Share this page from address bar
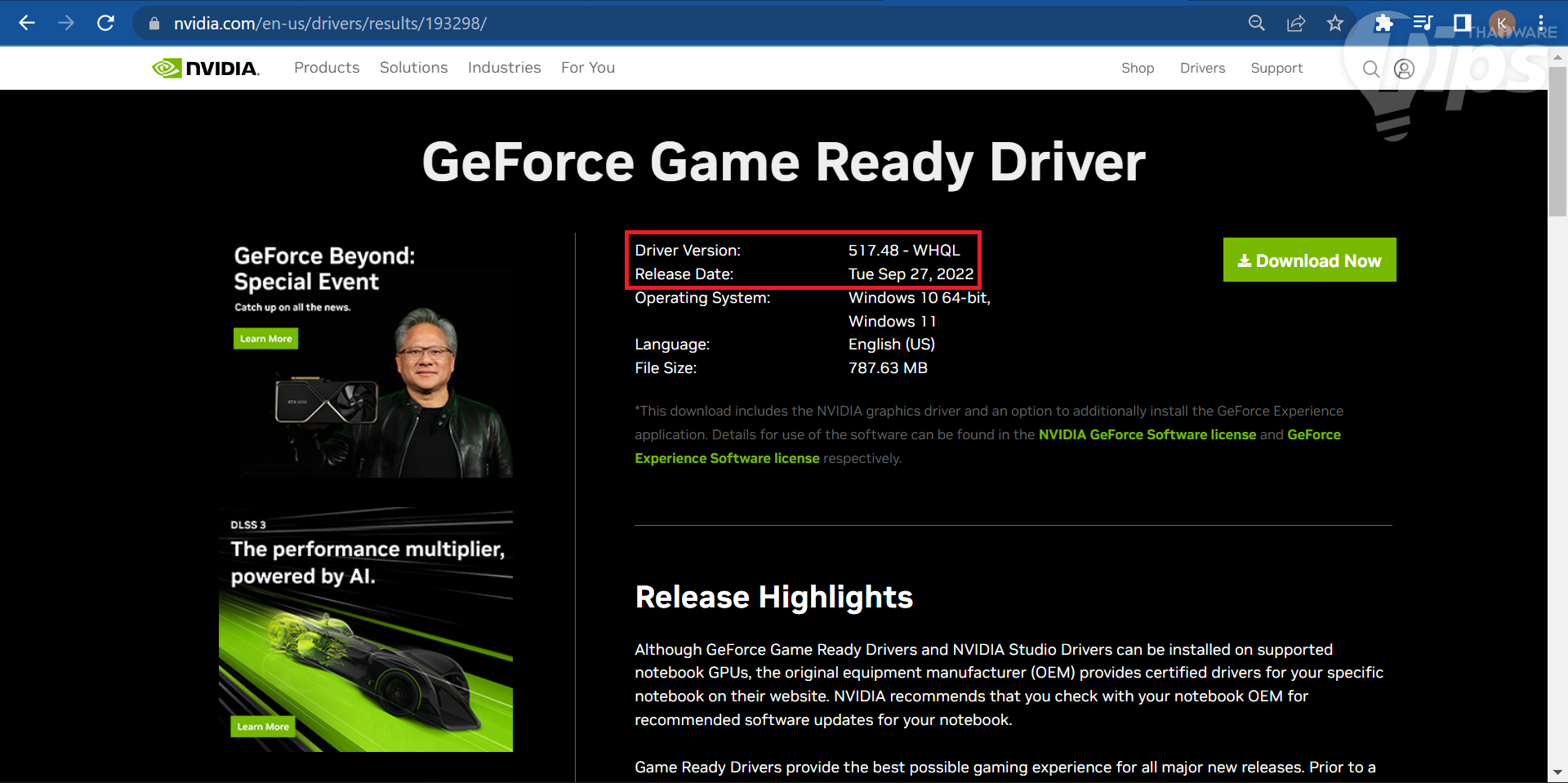 (1296, 23)
